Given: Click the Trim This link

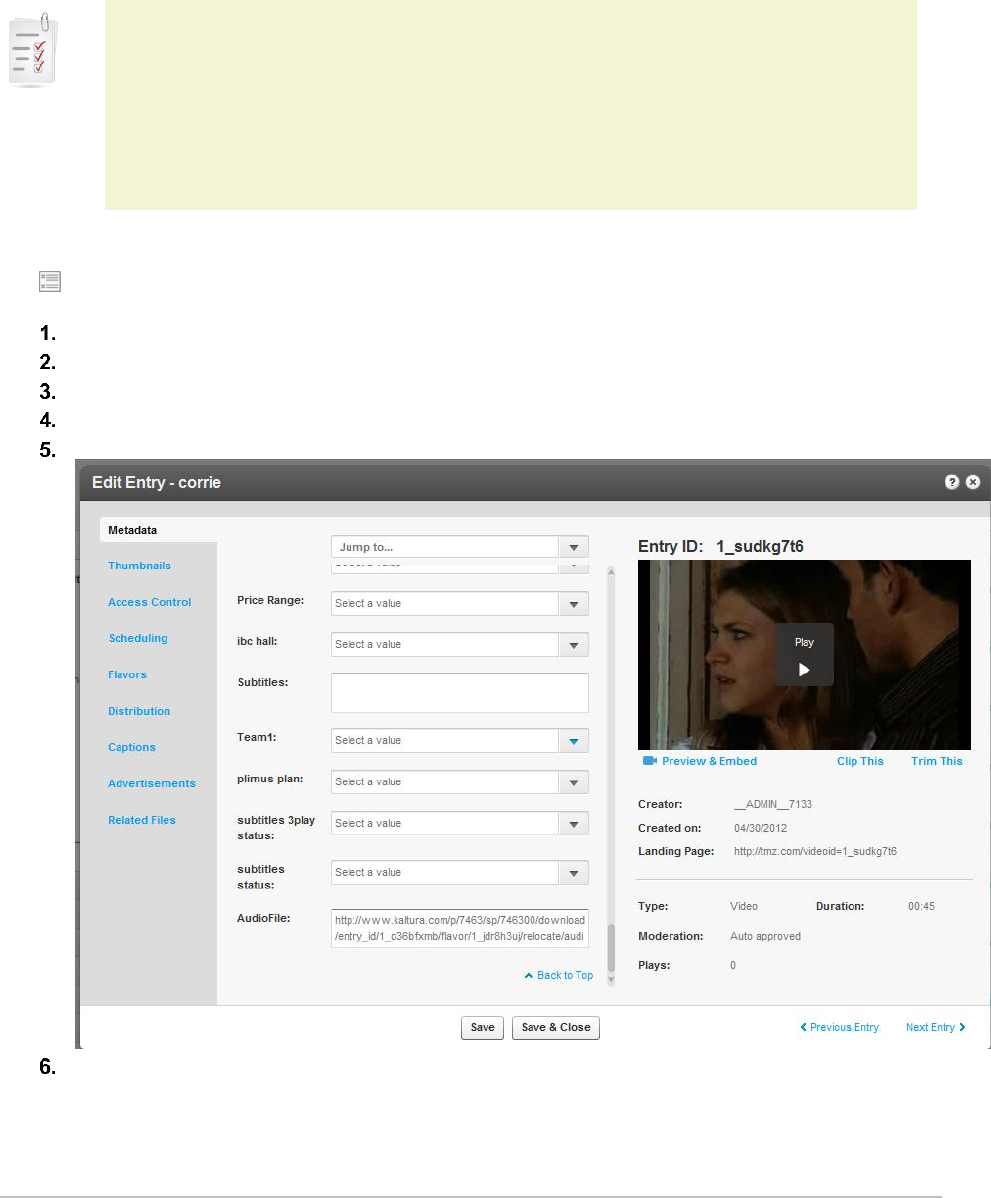Looking at the screenshot, I should pyautogui.click(x=937, y=761).
